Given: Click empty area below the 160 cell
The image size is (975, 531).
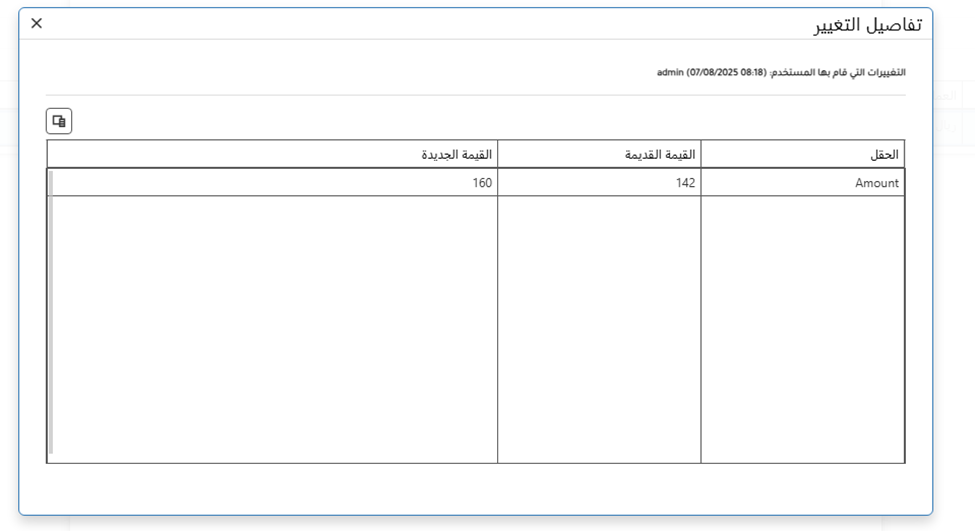Looking at the screenshot, I should 275,328.
